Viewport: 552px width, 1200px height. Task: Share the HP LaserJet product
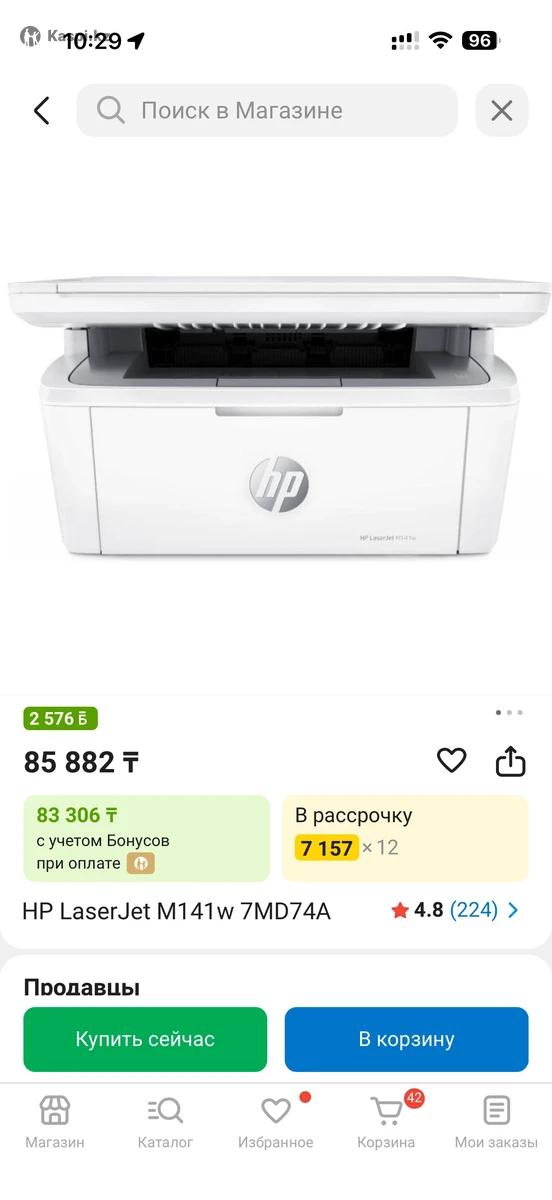point(511,761)
